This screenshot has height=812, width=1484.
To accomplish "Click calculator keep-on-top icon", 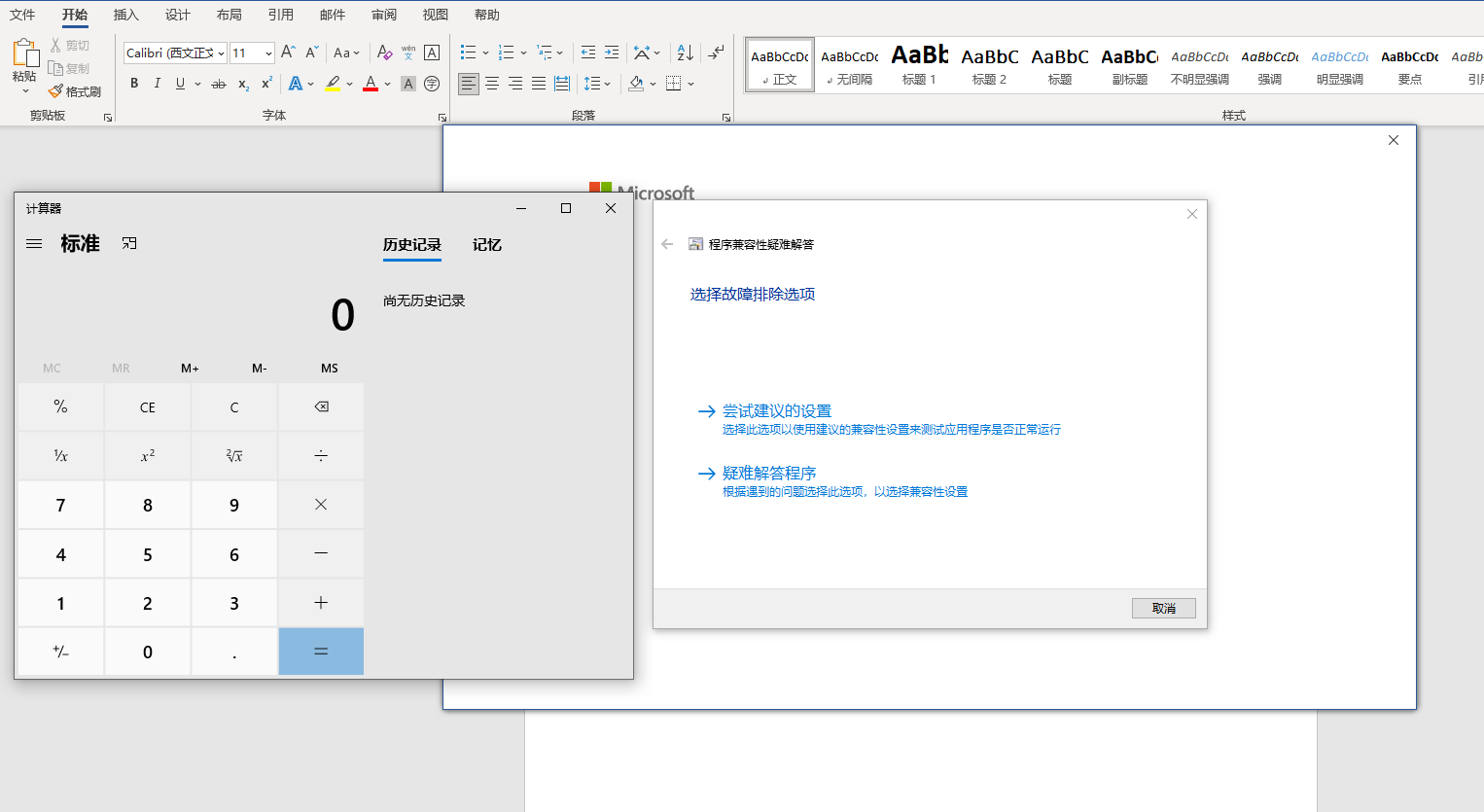I will [129, 244].
